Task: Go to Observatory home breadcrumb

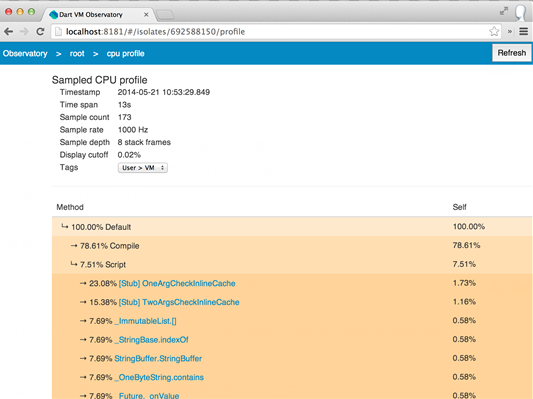Action: pos(25,54)
